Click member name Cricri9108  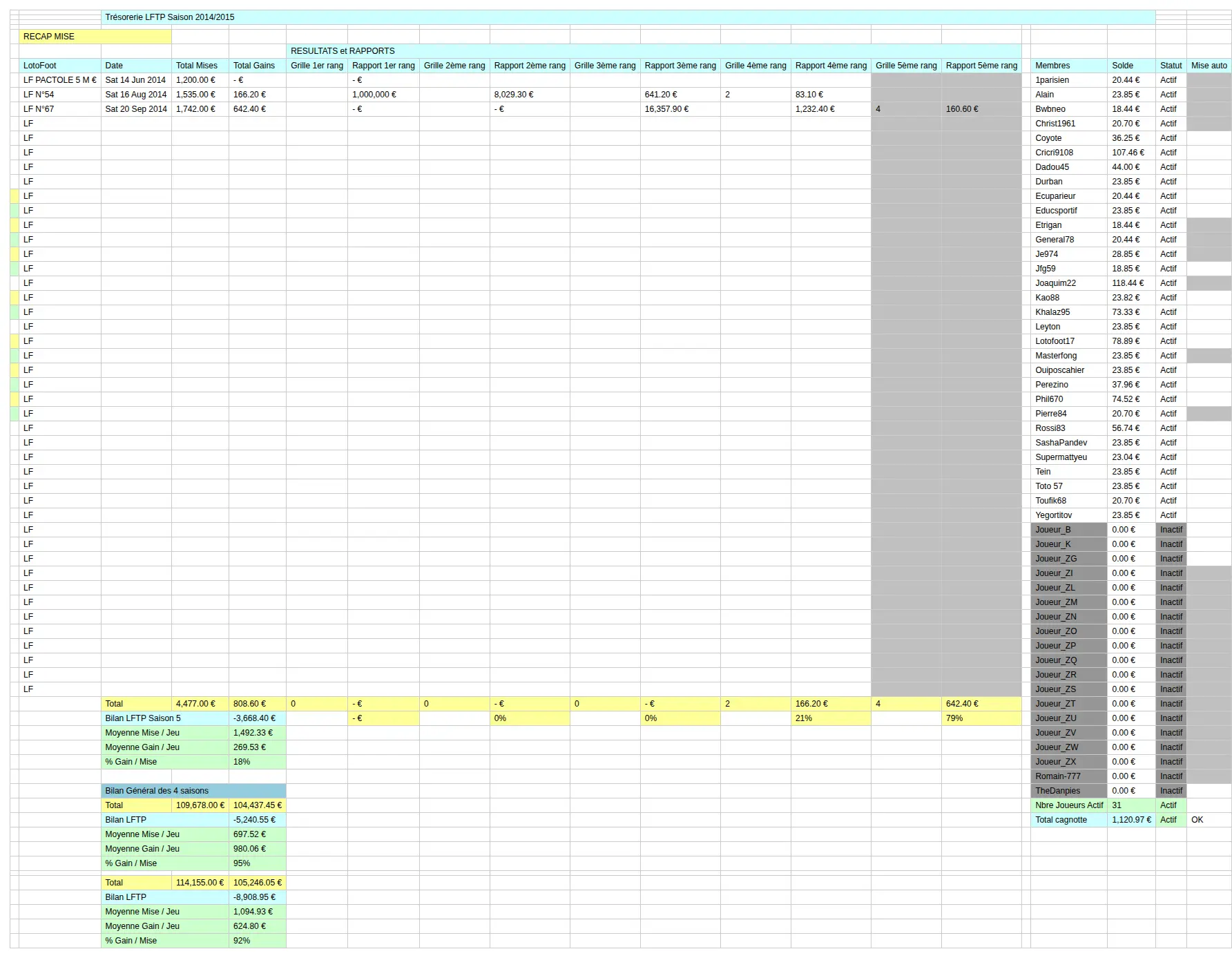[x=1069, y=153]
